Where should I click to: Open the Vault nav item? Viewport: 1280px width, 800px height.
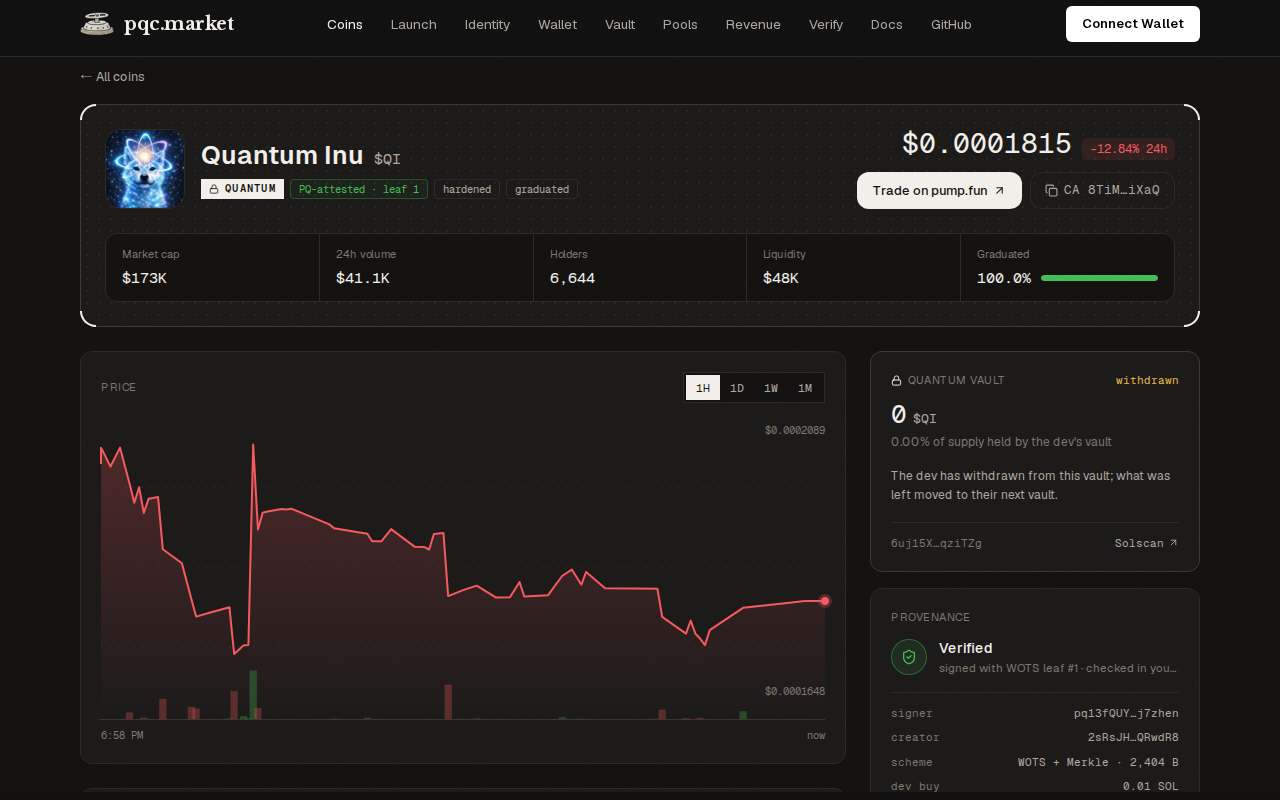(620, 24)
